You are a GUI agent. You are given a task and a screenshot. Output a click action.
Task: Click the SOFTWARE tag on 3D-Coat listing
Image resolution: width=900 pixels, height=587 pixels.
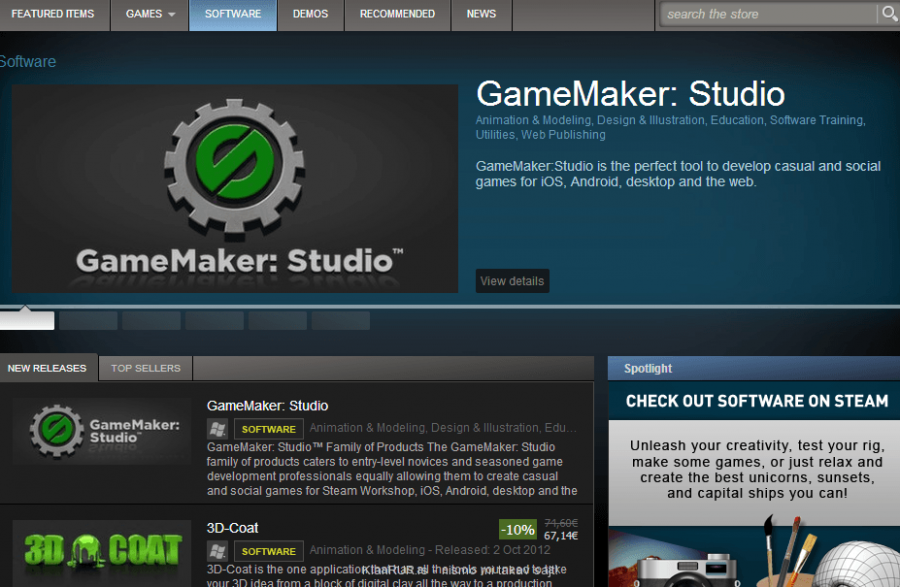coord(269,551)
